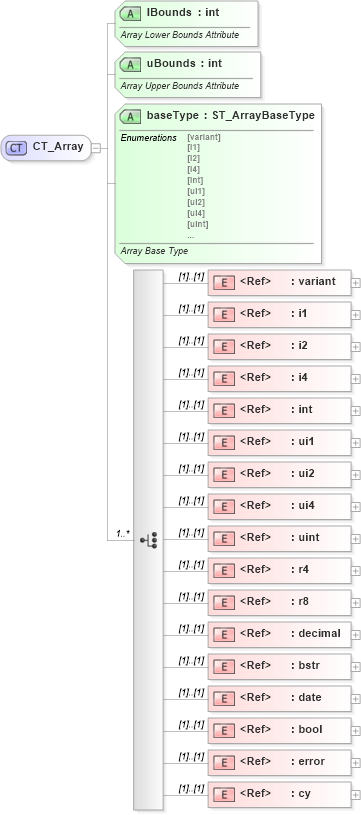Click the CT icon of CT_Array

pyautogui.click(x=16, y=148)
